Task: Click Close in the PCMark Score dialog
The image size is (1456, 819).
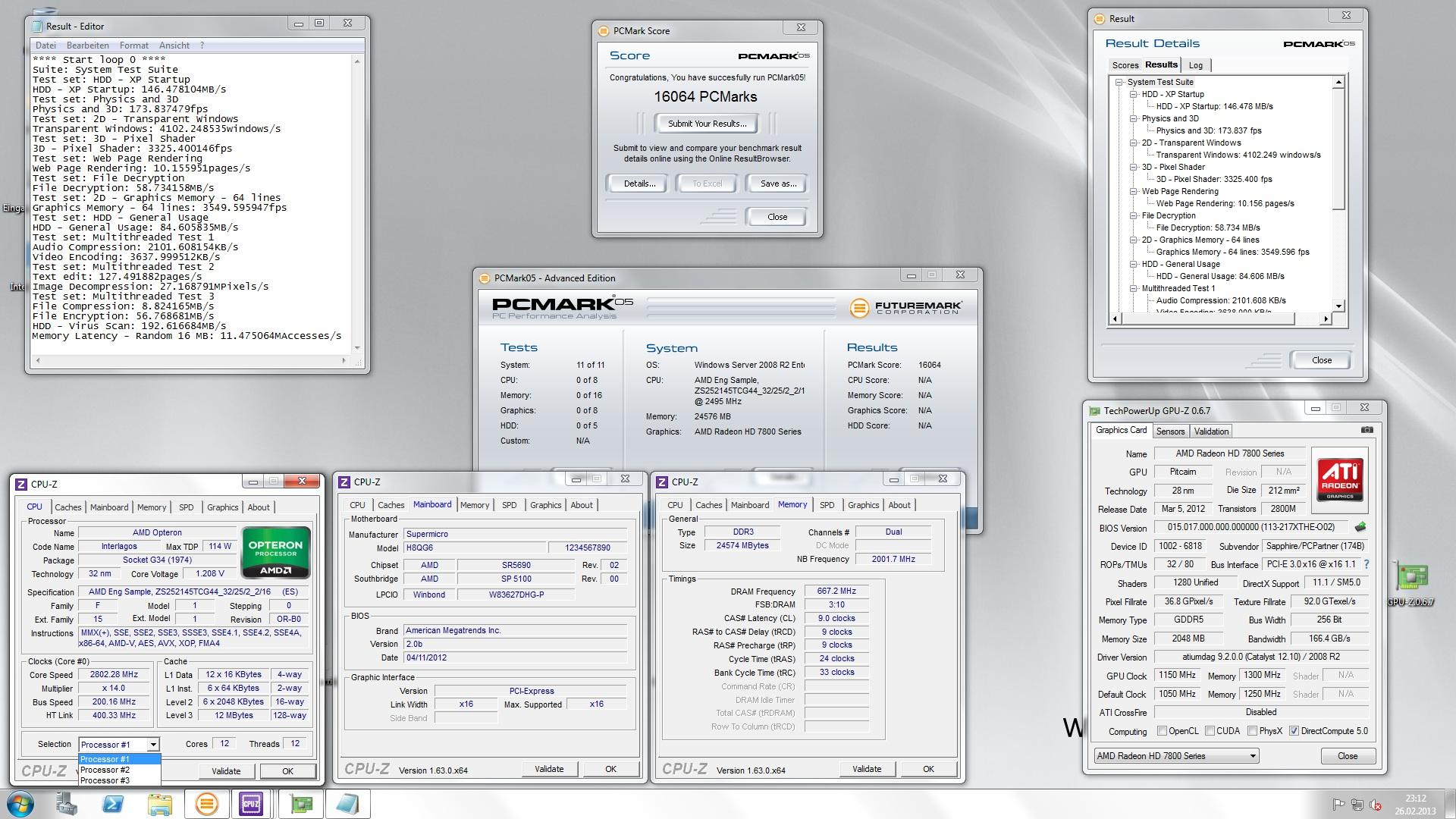Action: (777, 217)
